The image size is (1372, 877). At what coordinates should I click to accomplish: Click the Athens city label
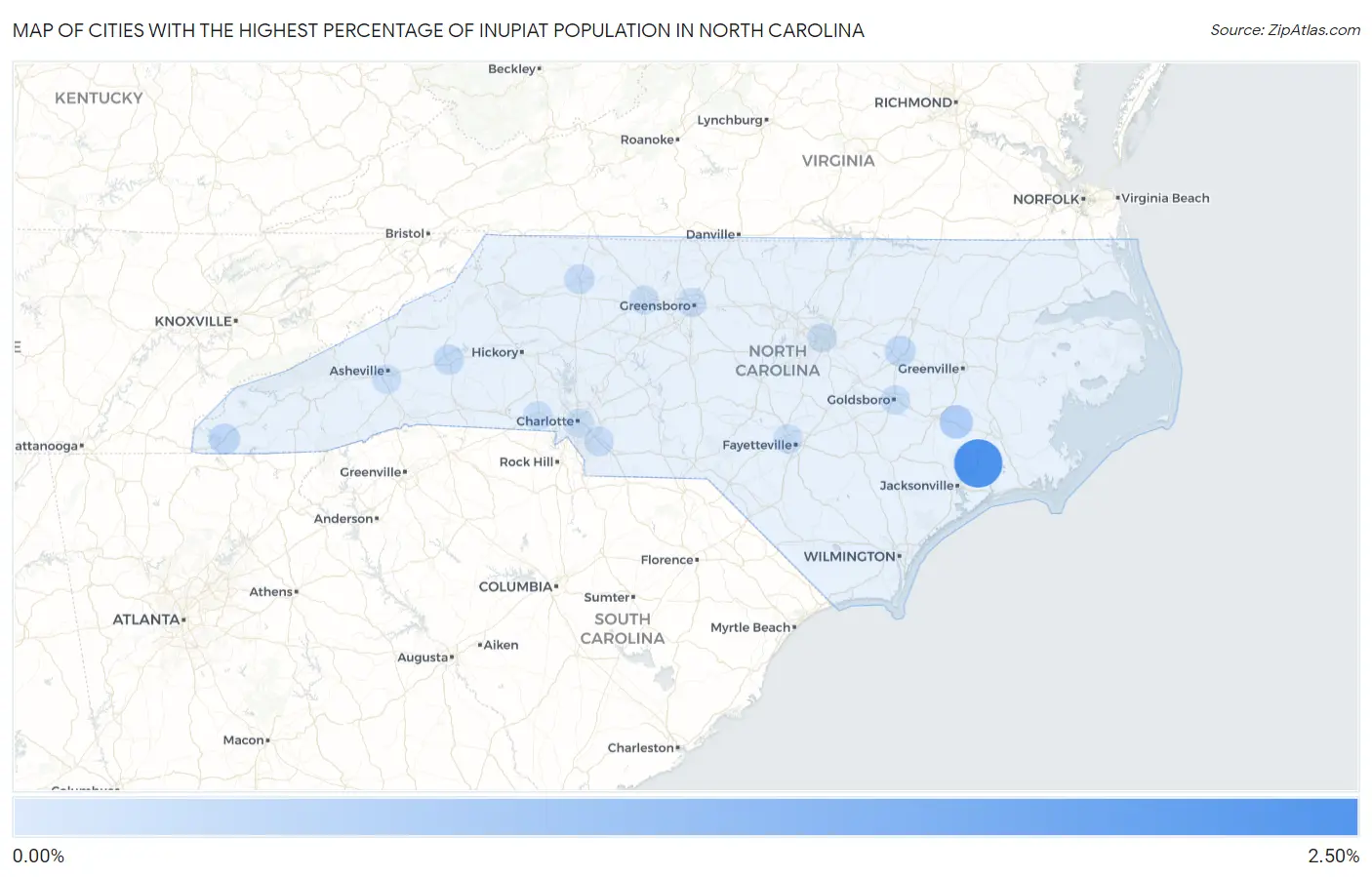point(270,591)
